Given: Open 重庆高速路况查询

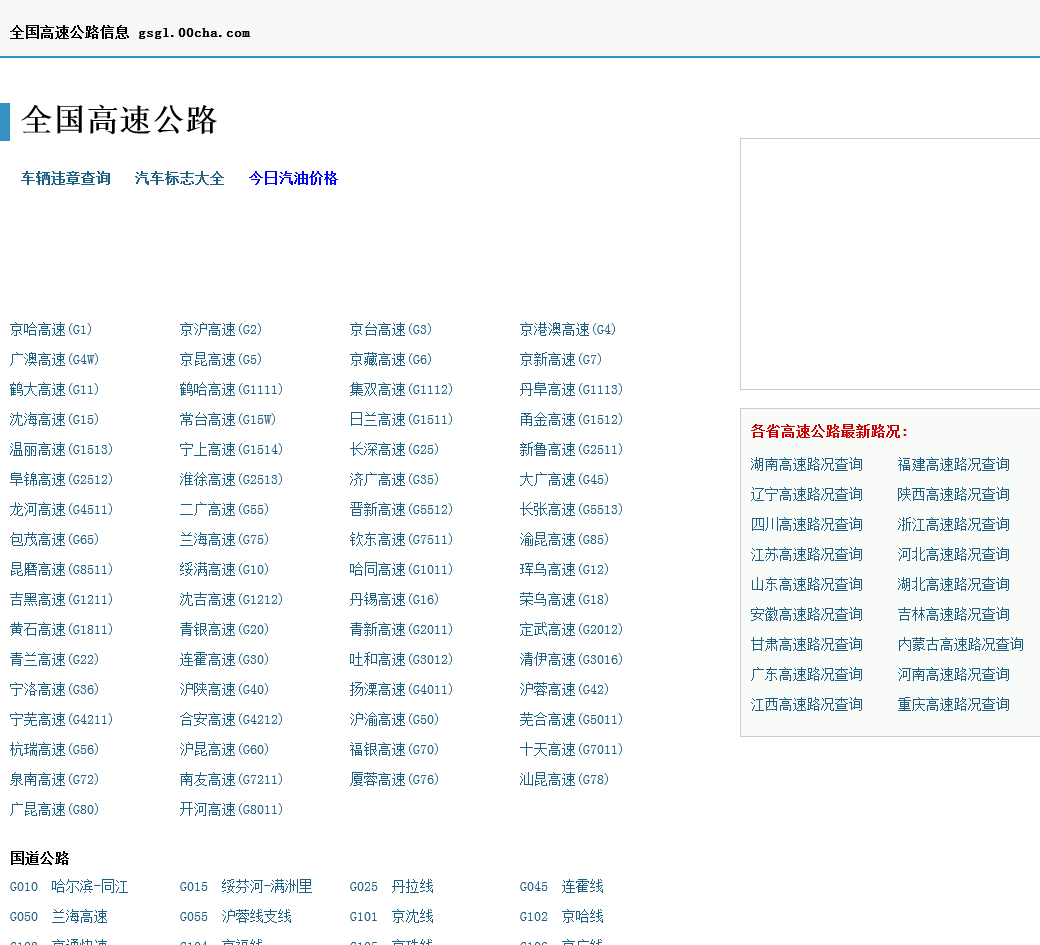Looking at the screenshot, I should pyautogui.click(x=953, y=704).
